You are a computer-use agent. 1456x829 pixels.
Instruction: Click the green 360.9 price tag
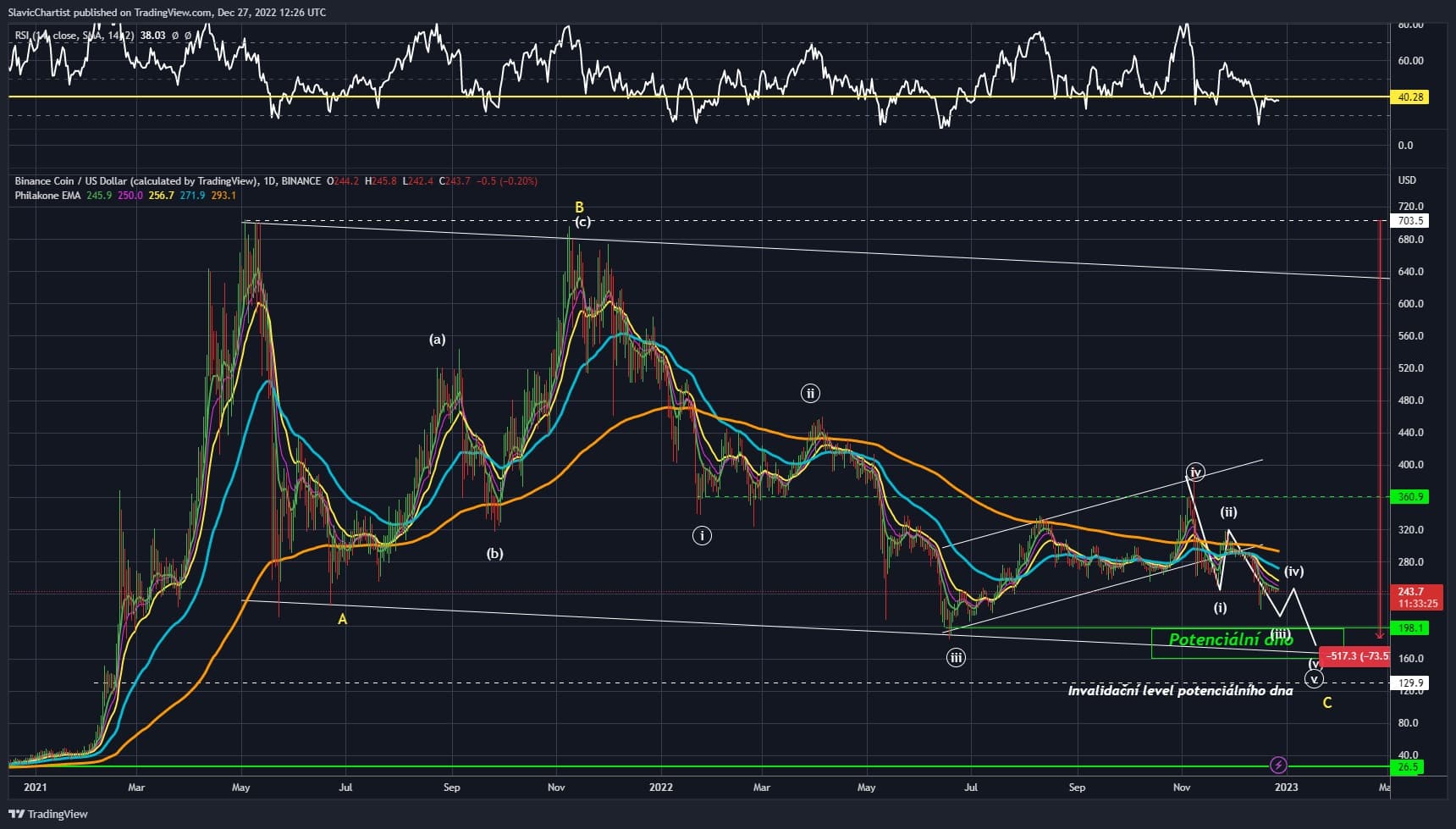[x=1410, y=497]
